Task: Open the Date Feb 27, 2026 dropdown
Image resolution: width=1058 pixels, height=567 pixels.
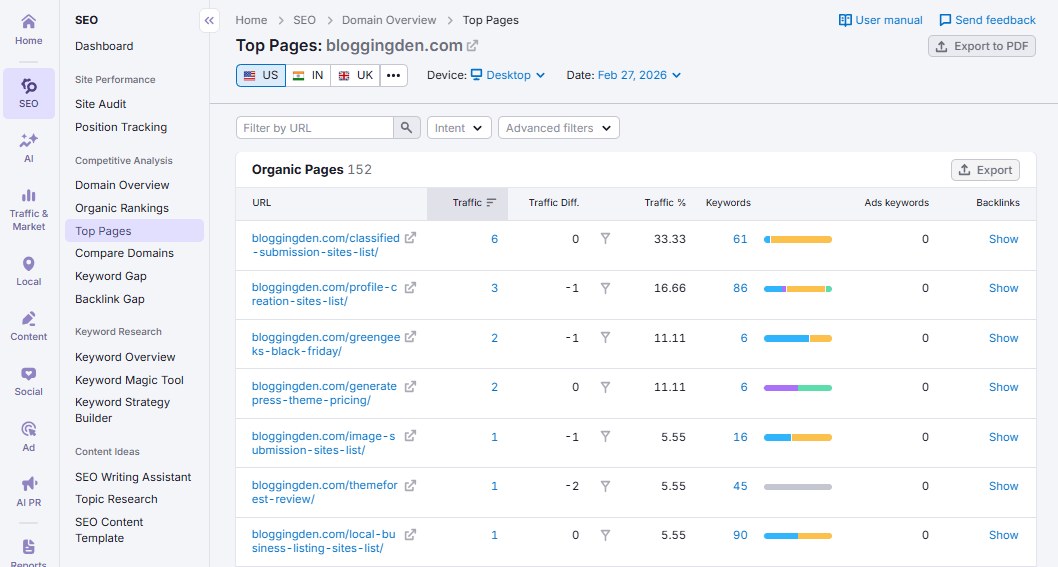Action: (639, 76)
